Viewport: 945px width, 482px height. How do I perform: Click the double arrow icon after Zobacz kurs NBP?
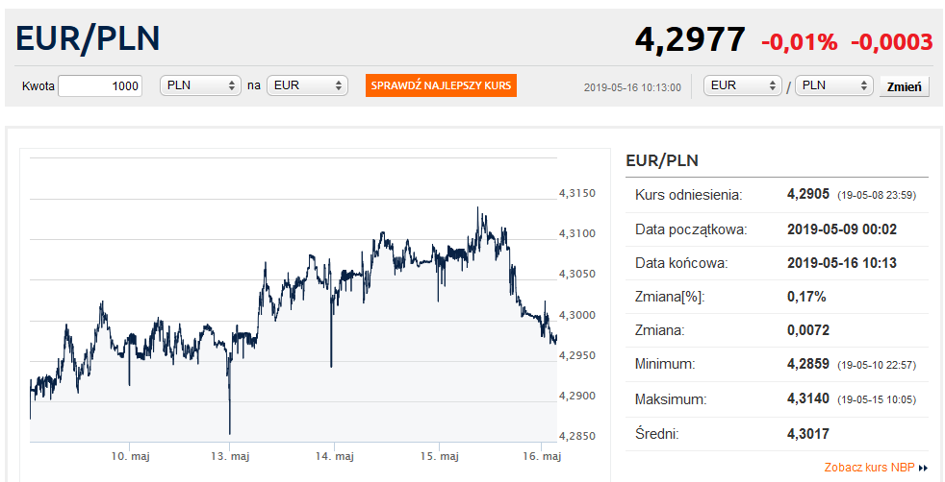[923, 468]
